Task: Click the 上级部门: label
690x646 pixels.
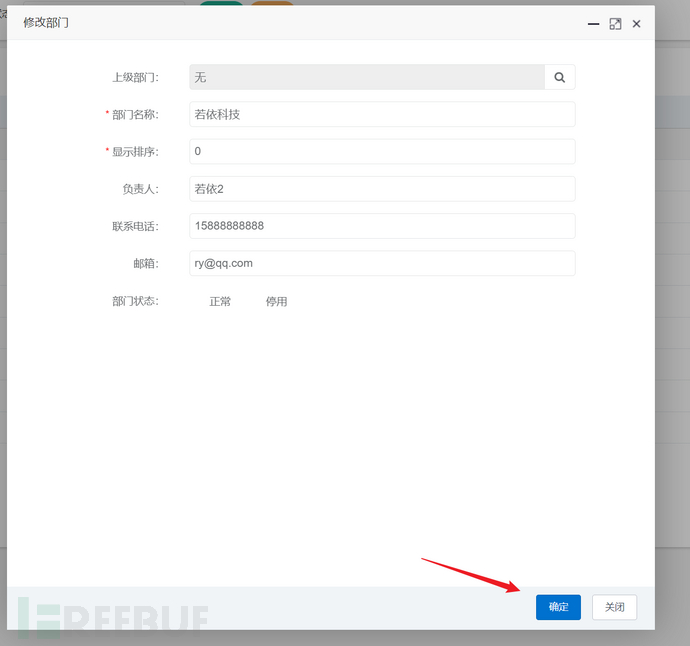Action: click(136, 77)
